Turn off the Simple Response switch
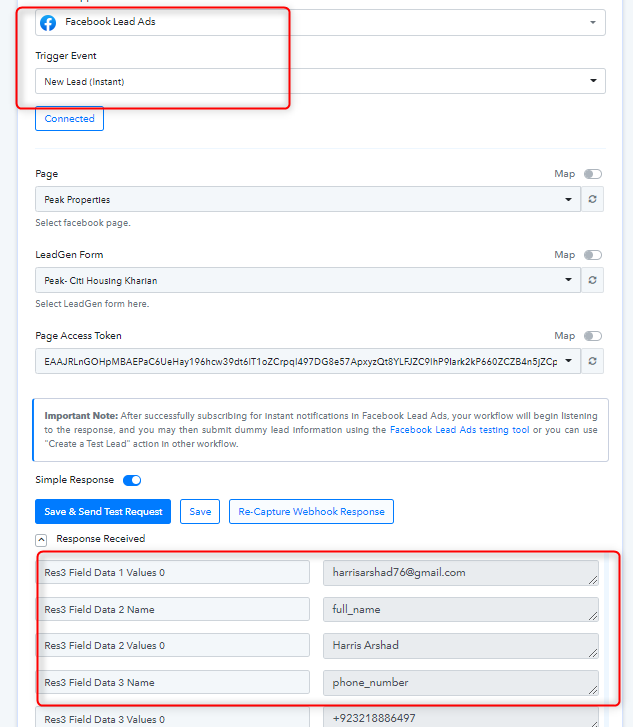Viewport: 633px width, 727px height. [132, 480]
